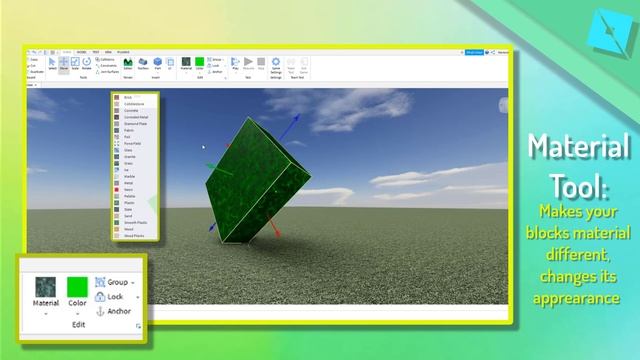Click Cut in the Clipboard group

(32, 66)
